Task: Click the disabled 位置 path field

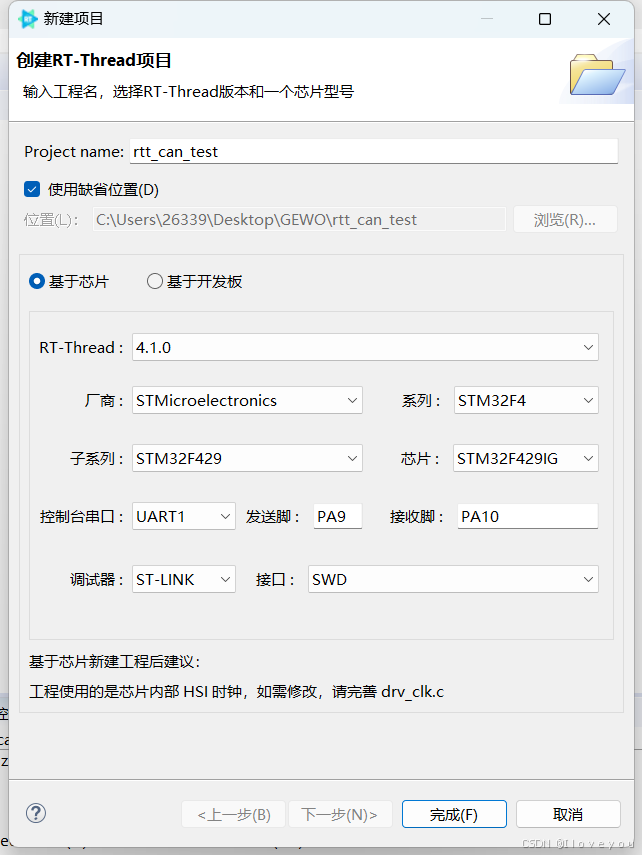Action: pyautogui.click(x=299, y=219)
